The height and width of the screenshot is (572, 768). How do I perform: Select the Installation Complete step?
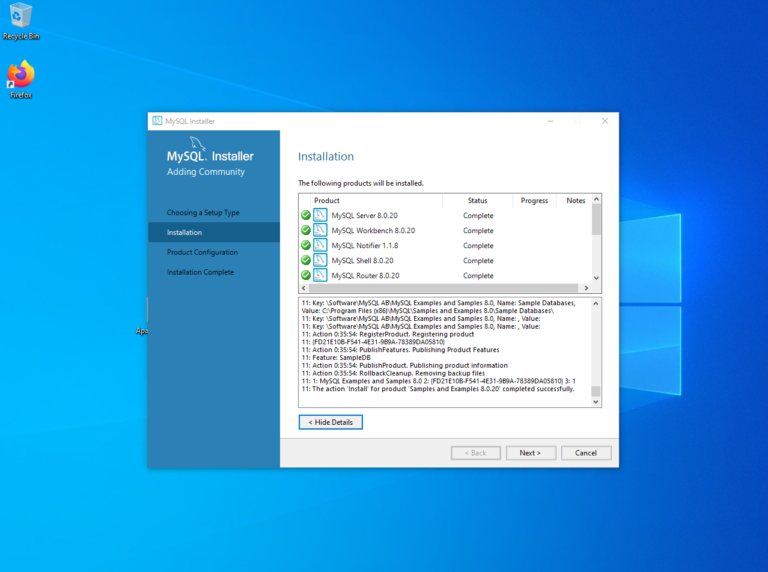click(200, 272)
